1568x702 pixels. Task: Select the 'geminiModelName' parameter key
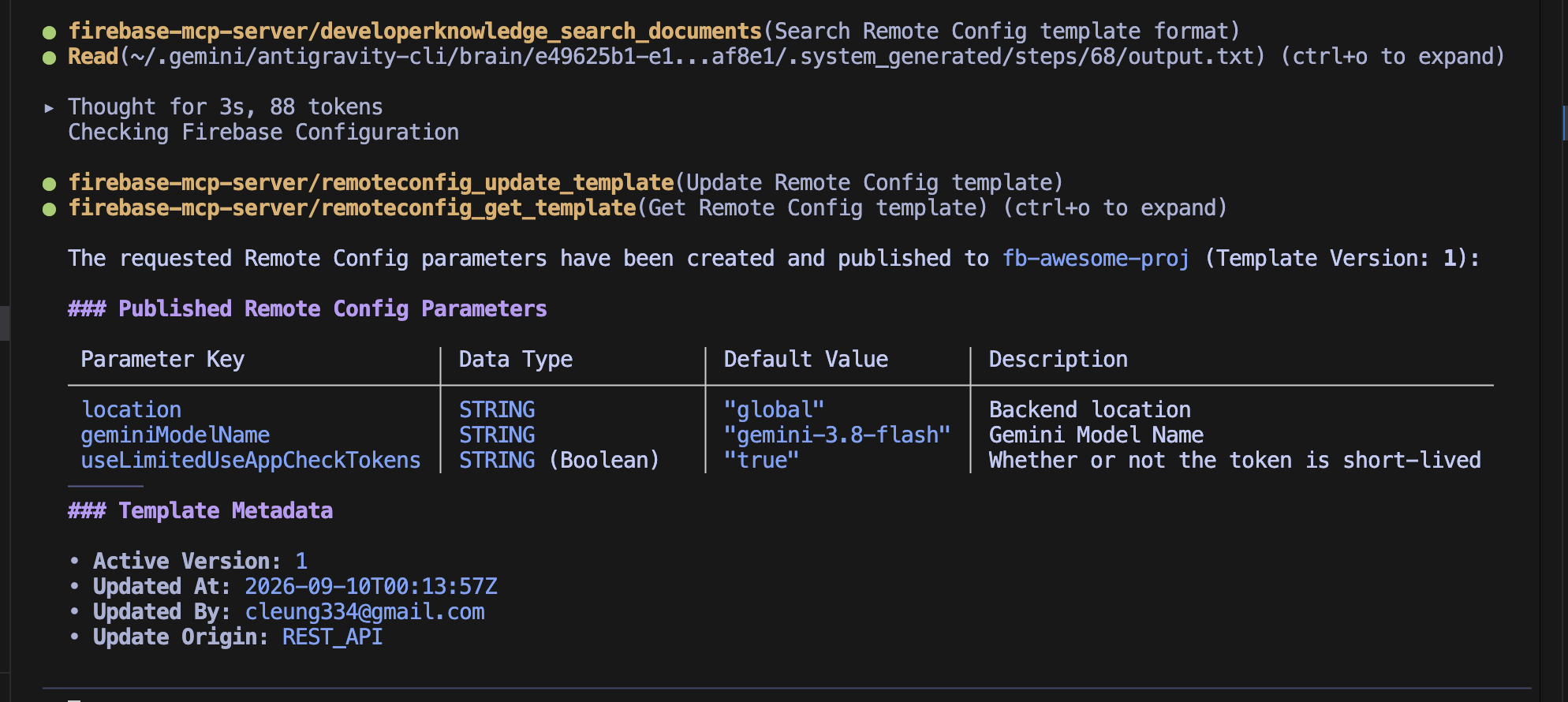(175, 435)
